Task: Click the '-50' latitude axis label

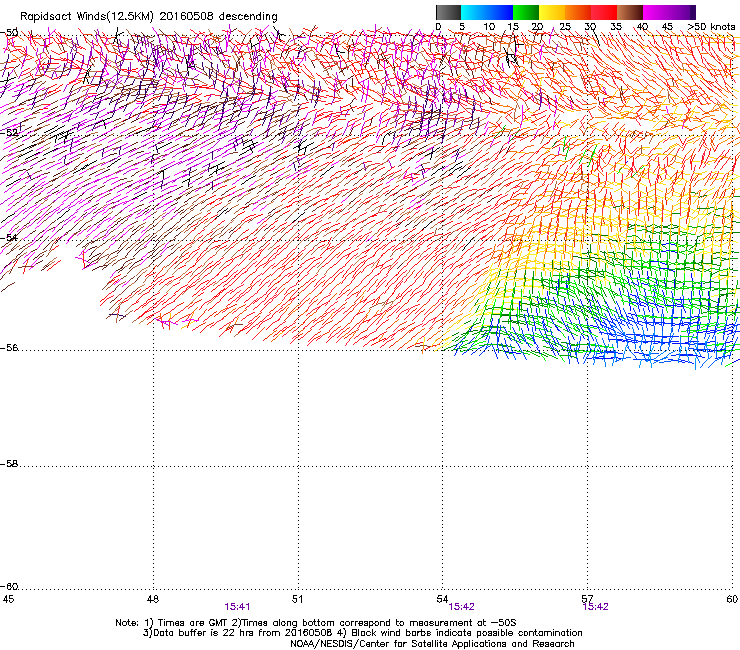Action: tap(9, 33)
